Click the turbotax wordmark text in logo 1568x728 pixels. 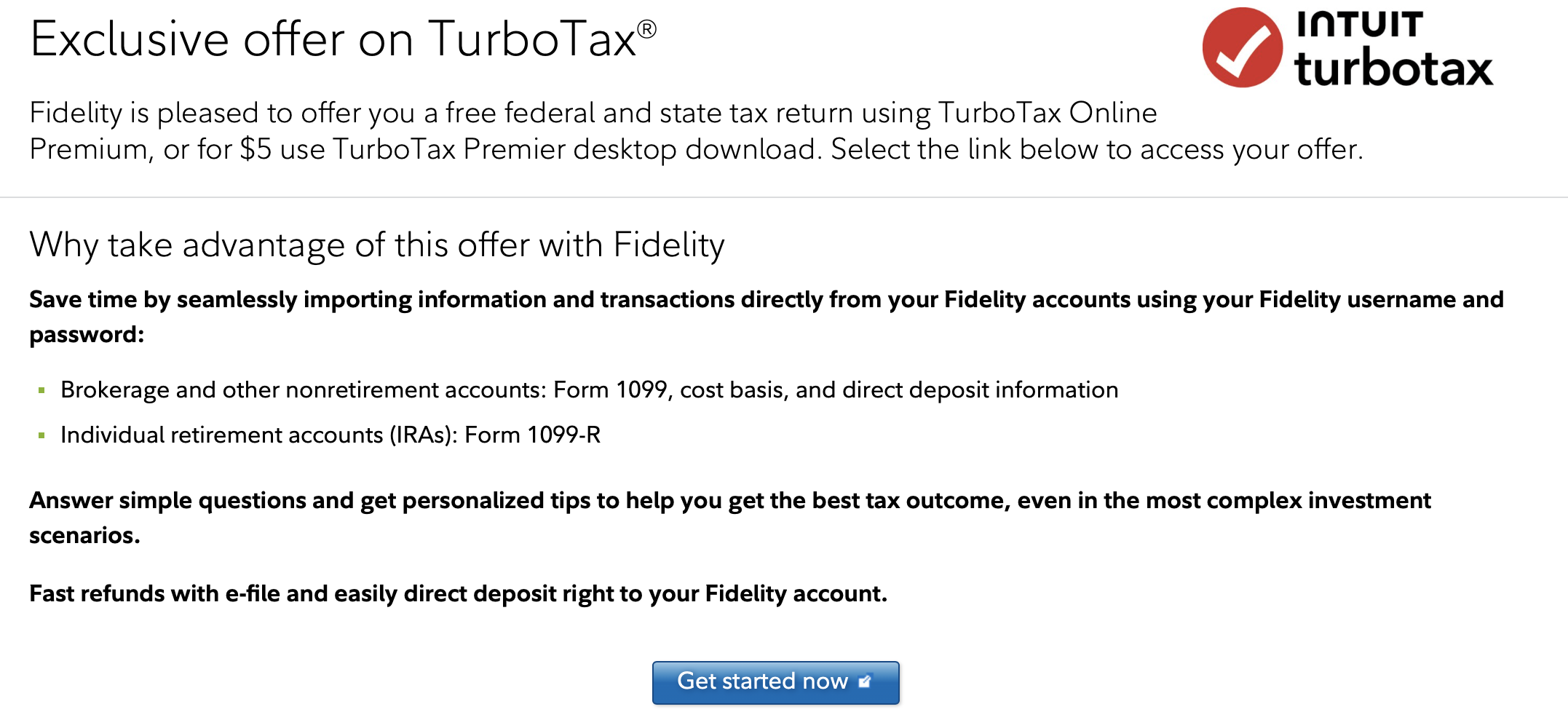point(1393,67)
